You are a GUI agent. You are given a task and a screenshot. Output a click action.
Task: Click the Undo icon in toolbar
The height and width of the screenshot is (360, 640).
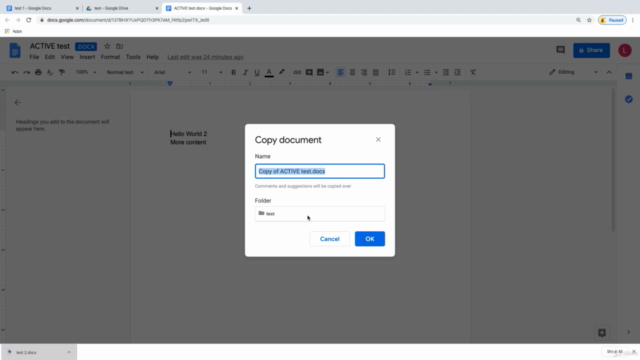[x=15, y=72]
